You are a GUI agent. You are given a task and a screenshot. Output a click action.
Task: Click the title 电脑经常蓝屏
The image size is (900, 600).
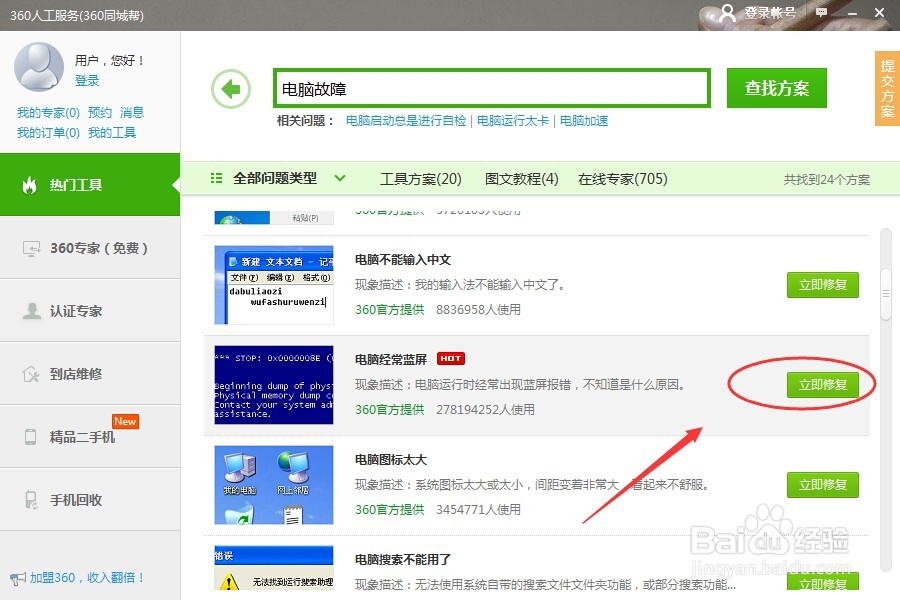[391, 359]
